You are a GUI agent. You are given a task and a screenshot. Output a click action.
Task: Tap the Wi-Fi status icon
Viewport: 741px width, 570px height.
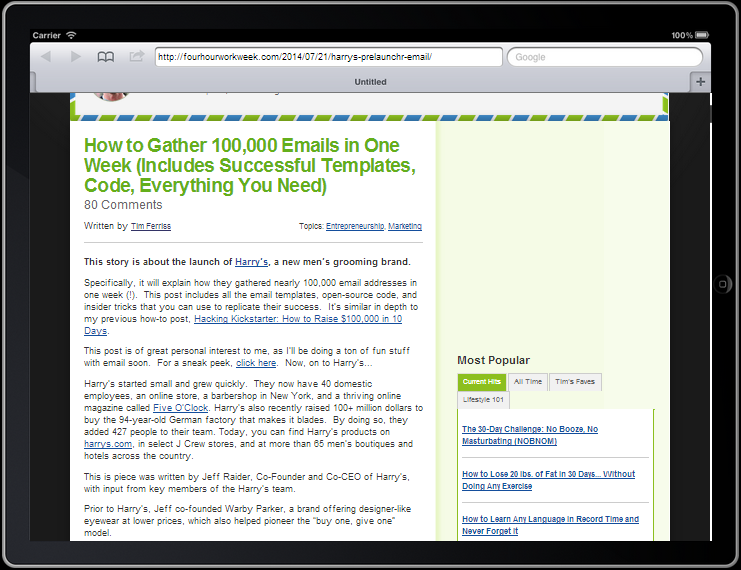point(71,35)
